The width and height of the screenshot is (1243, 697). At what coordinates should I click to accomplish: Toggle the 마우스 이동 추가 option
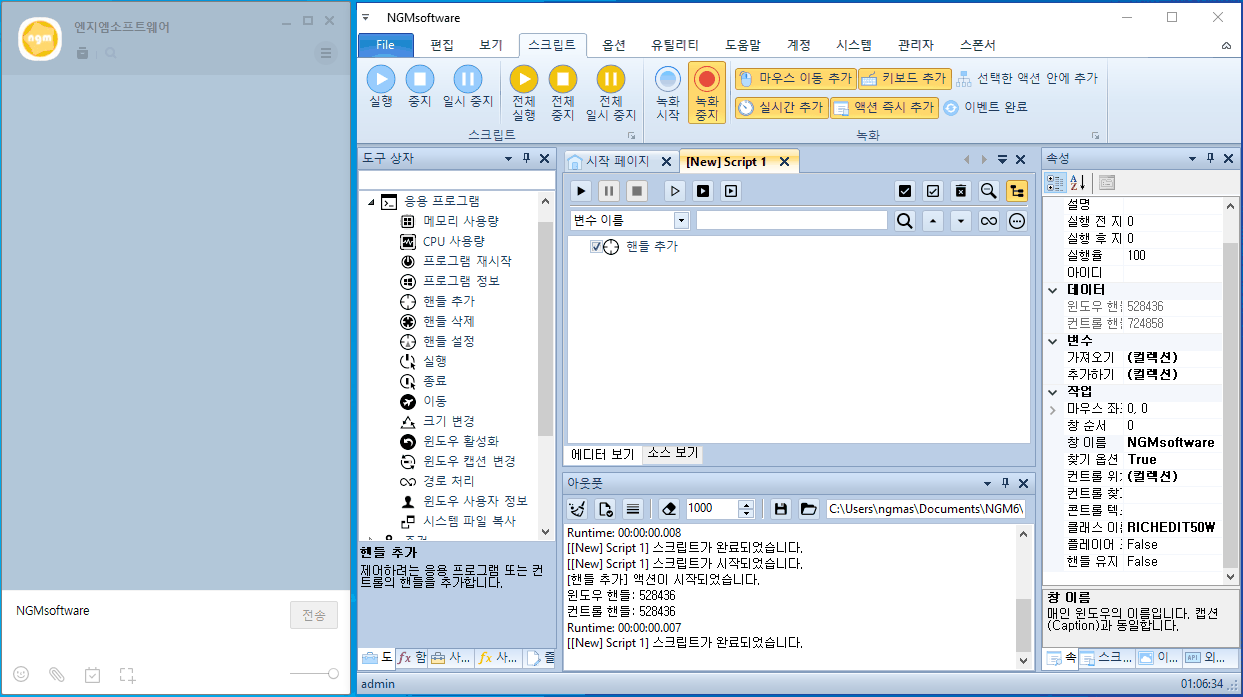pyautogui.click(x=795, y=78)
